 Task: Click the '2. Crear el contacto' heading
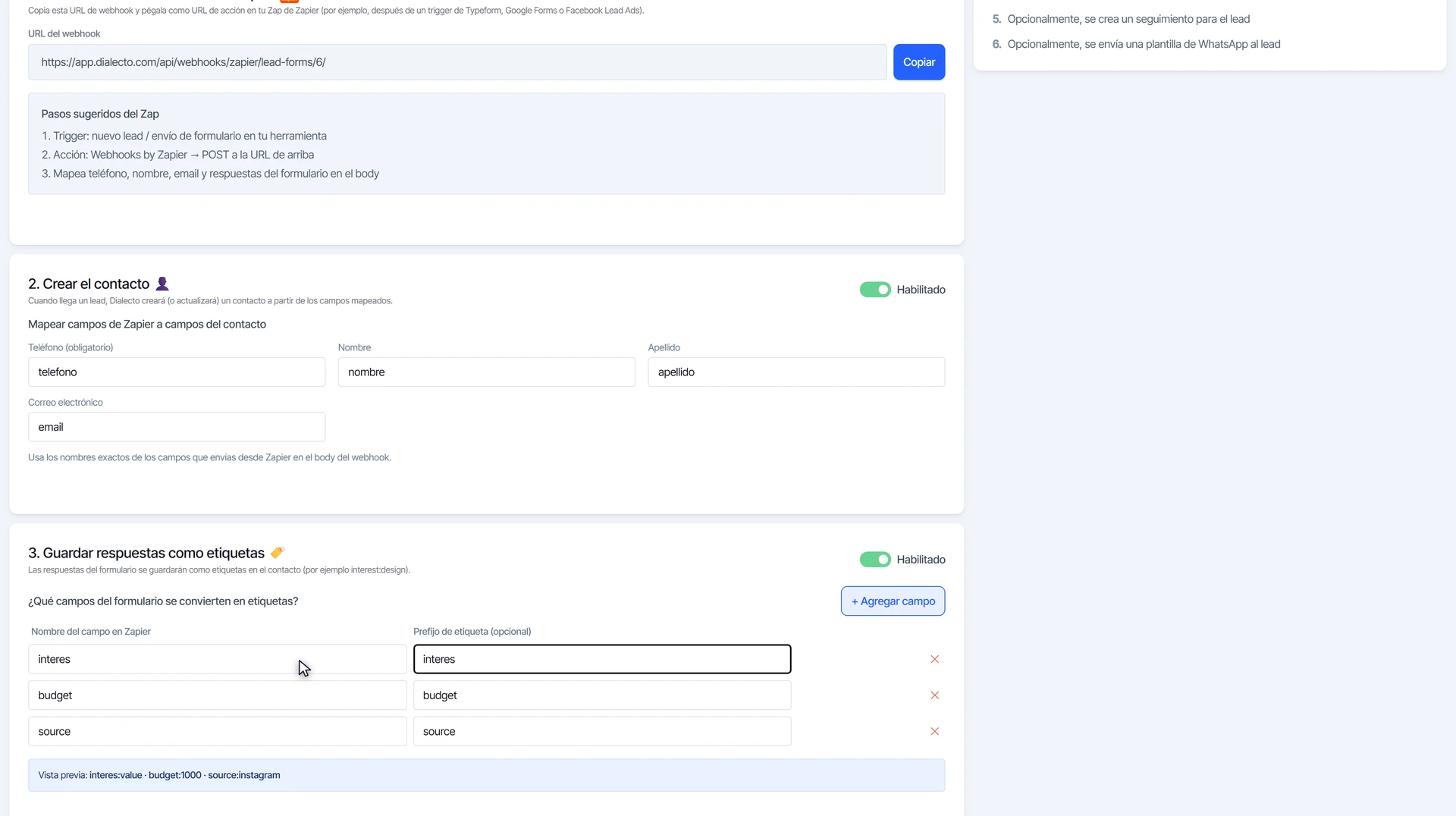89,284
